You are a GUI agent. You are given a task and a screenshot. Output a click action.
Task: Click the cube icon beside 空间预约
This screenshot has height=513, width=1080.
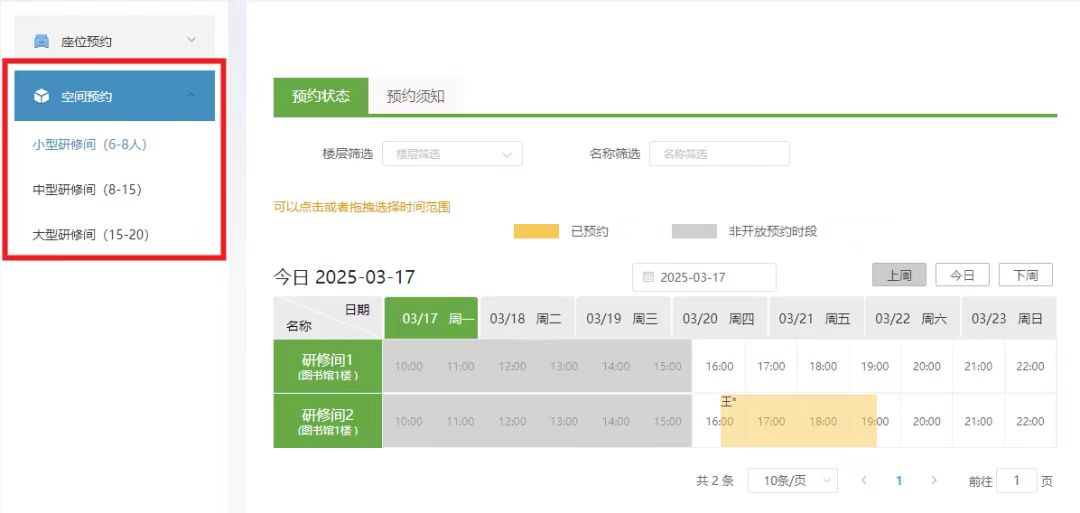click(41, 96)
